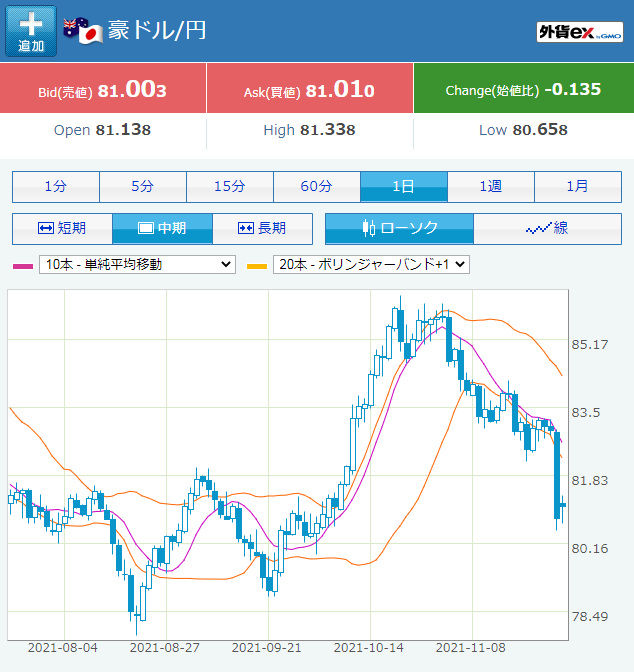Click the pink moving average color swatch
The image size is (634, 672).
coord(23,266)
